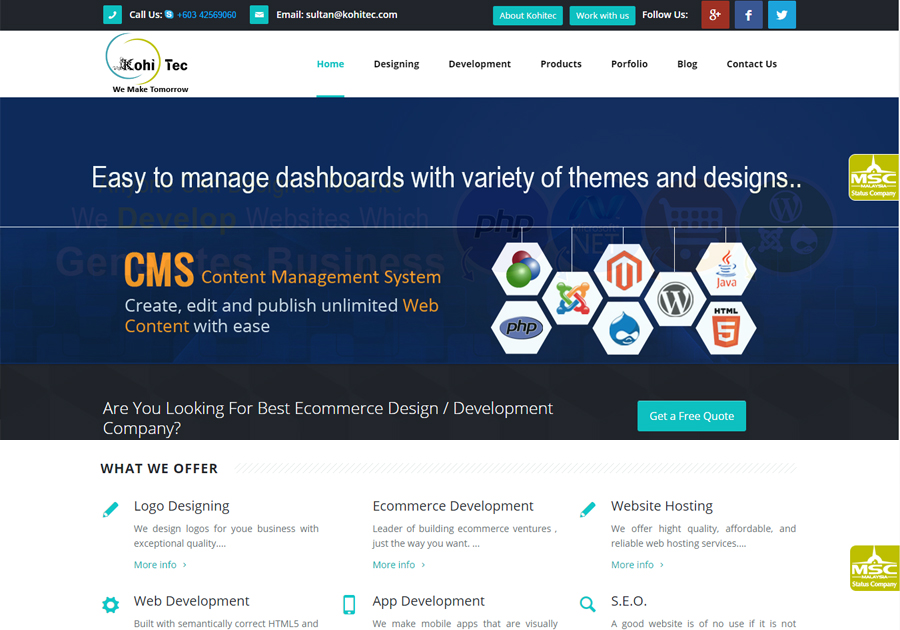Click the Drupal hexagon icon
The height and width of the screenshot is (630, 900).
point(623,328)
